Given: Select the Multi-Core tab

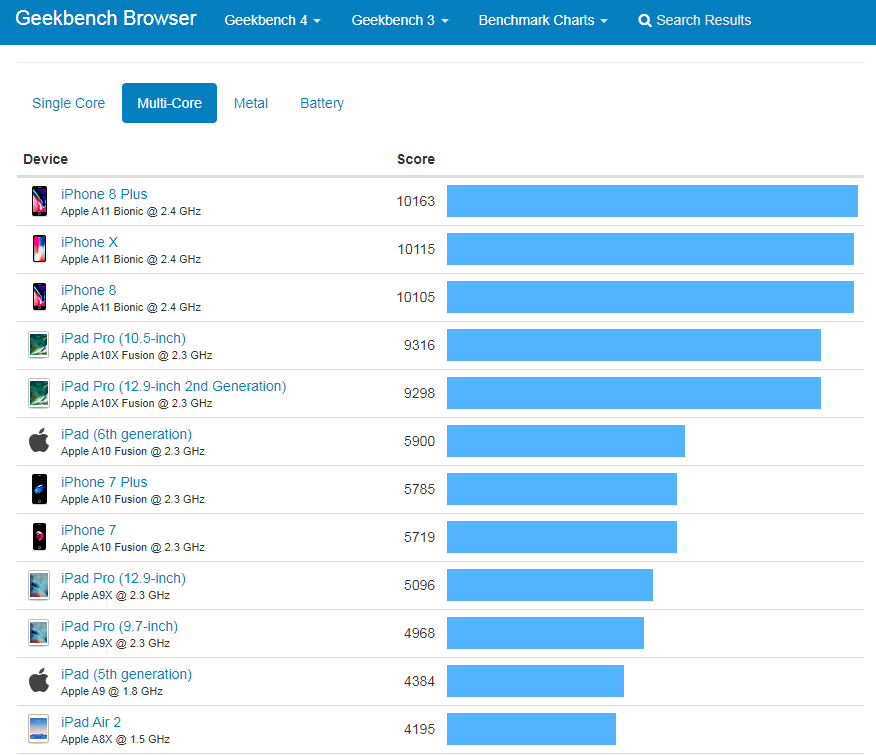Looking at the screenshot, I should (169, 103).
